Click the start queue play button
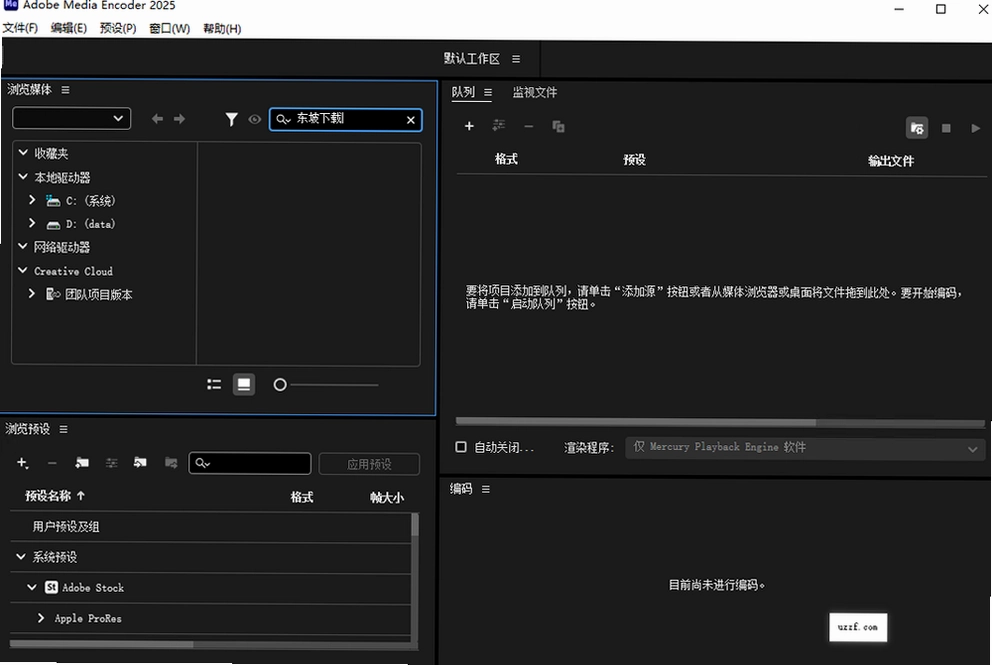This screenshot has height=665, width=992. tap(976, 128)
